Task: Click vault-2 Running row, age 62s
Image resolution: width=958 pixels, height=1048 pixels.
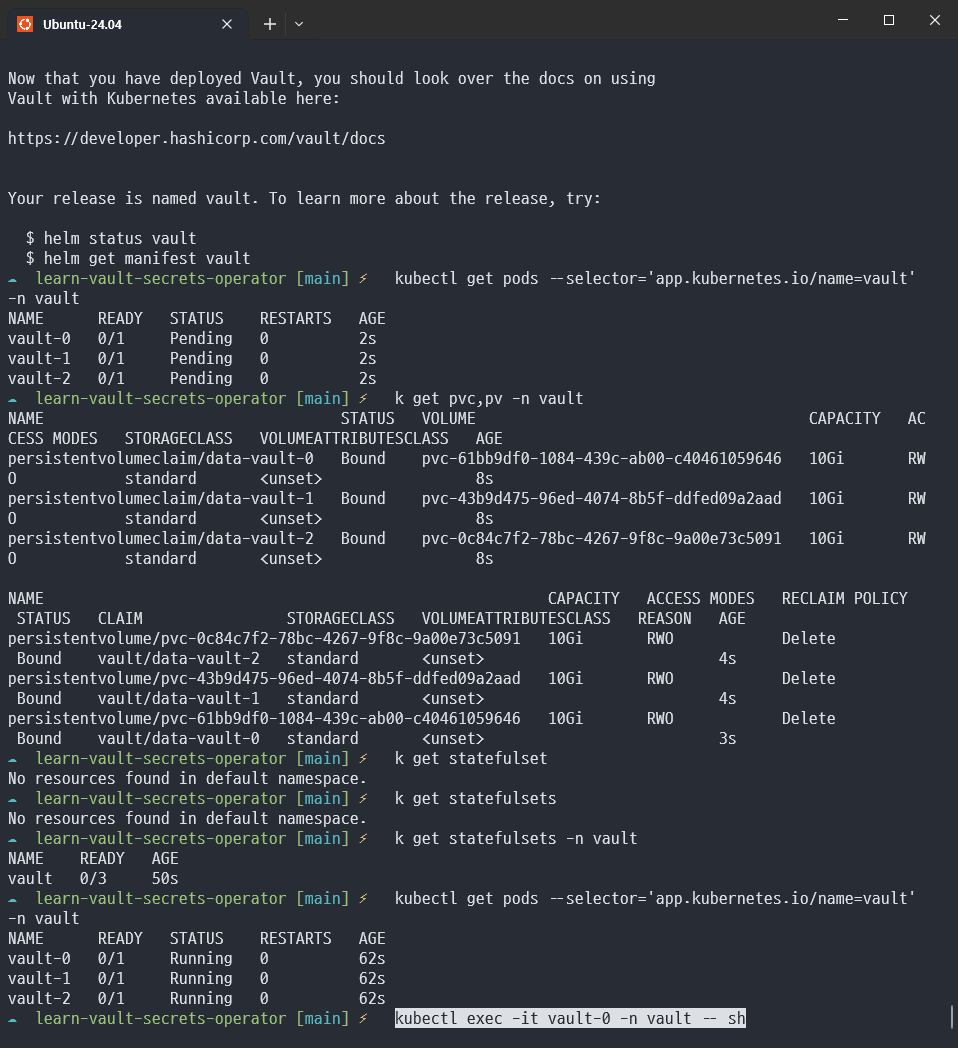Action: coord(197,999)
